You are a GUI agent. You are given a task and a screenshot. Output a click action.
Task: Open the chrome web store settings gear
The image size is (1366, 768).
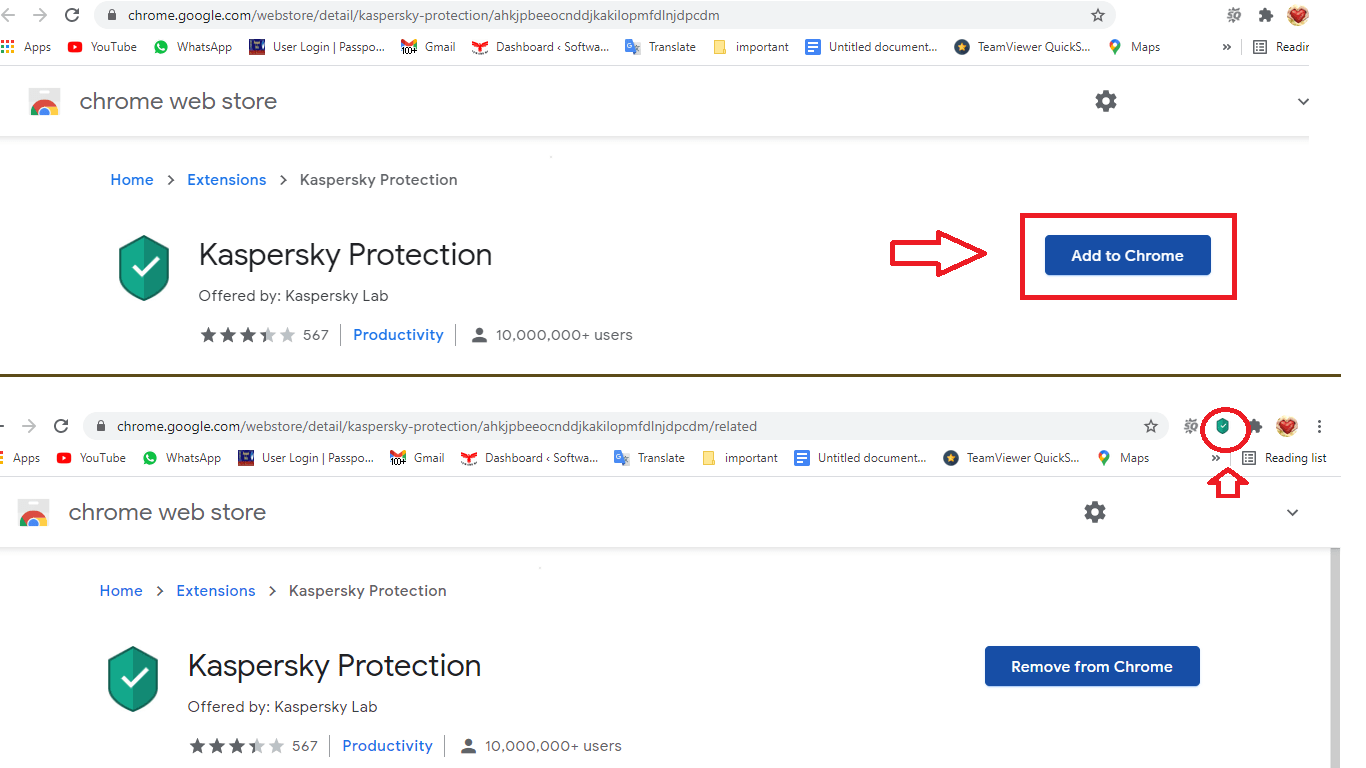point(1105,100)
